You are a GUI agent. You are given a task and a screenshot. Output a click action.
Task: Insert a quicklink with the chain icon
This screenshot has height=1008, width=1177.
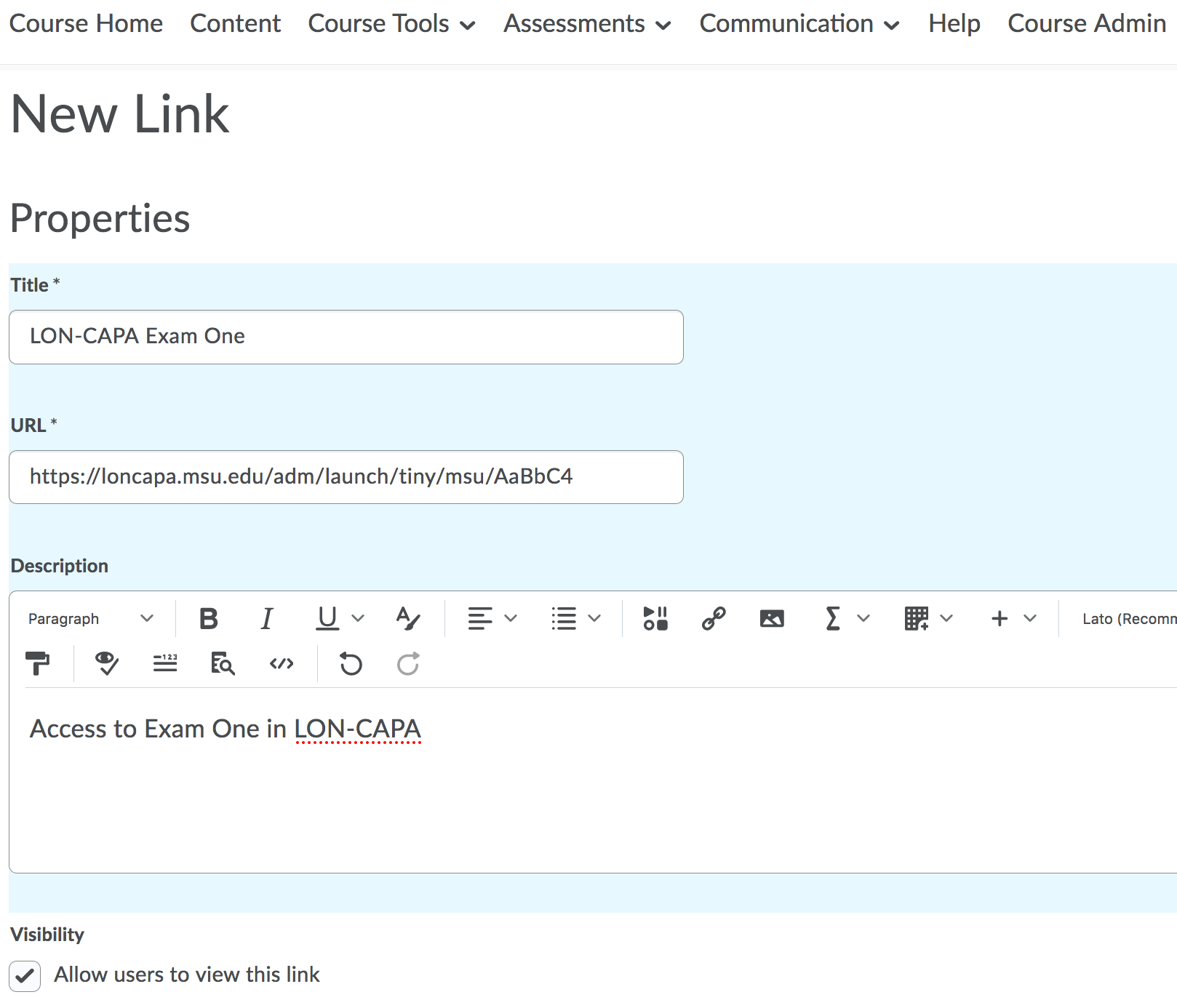pos(714,619)
